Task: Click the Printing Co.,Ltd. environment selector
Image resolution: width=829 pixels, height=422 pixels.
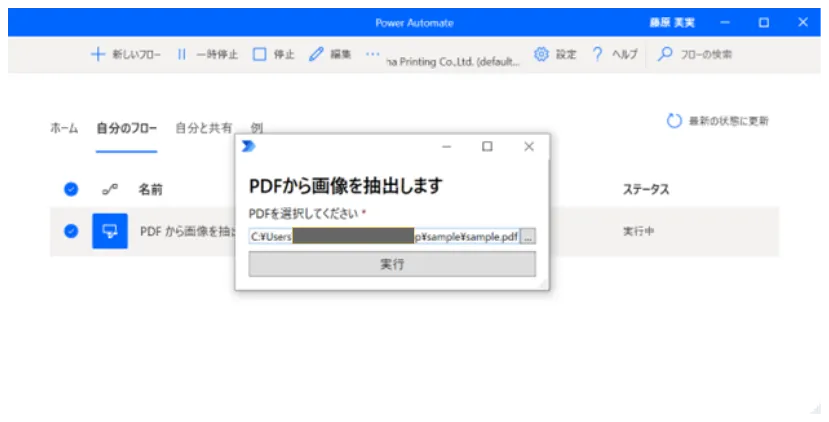Action: [x=454, y=62]
